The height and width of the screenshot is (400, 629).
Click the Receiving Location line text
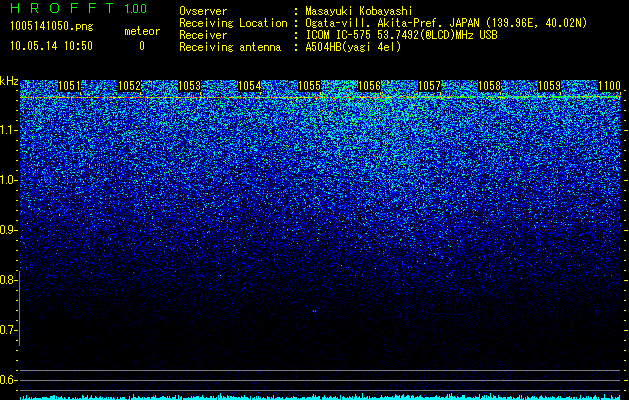click(445, 23)
